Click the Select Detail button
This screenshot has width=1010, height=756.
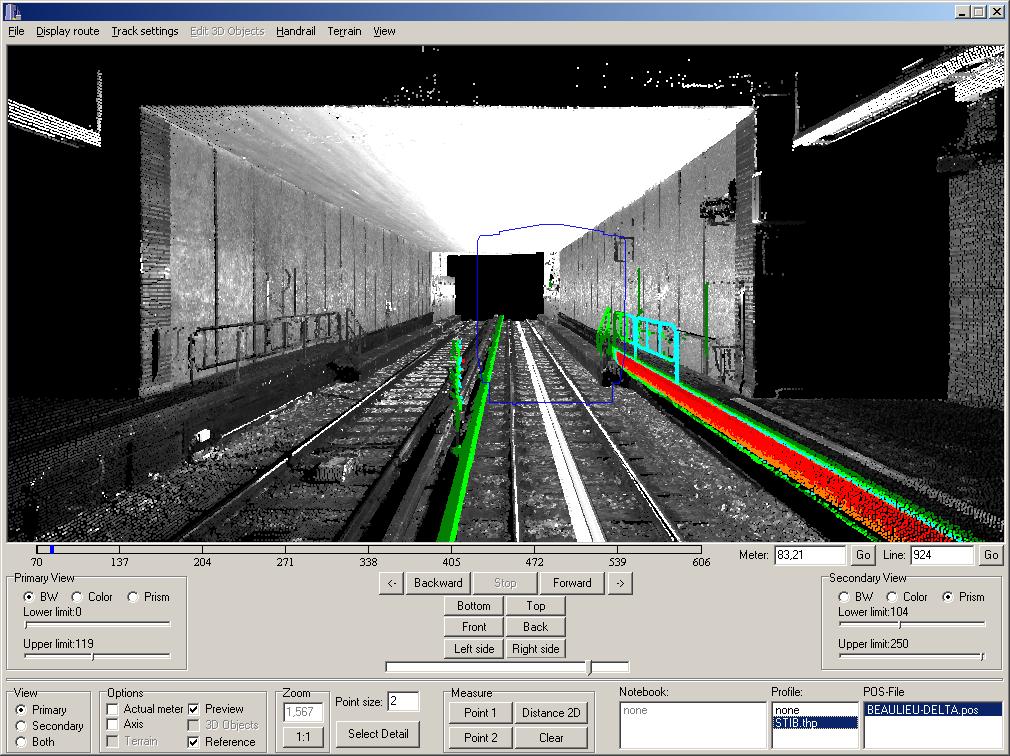click(377, 734)
